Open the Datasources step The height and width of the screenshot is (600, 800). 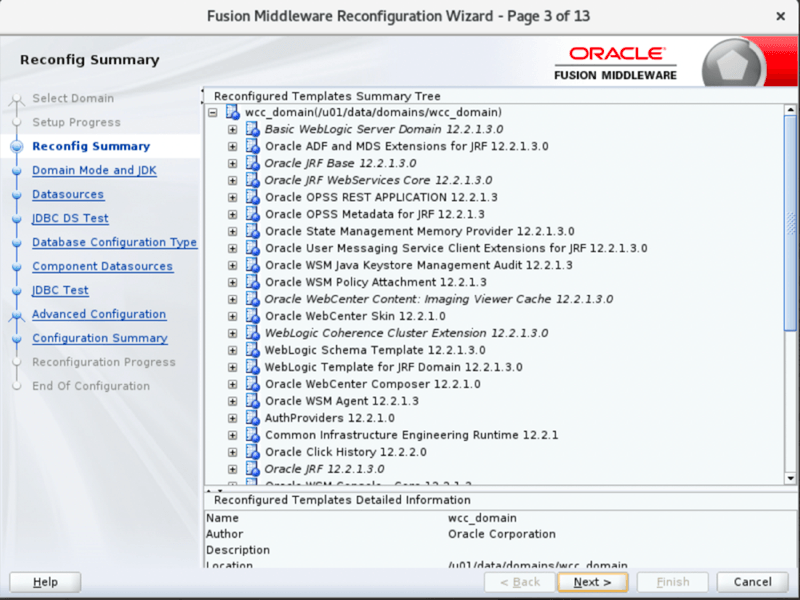[68, 194]
